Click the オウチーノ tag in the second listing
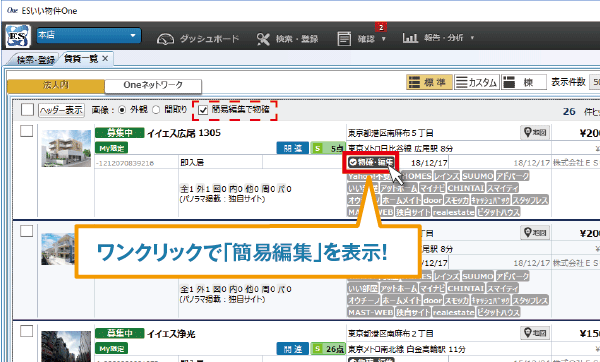Viewport: 600px width, 362px height. pos(364,300)
